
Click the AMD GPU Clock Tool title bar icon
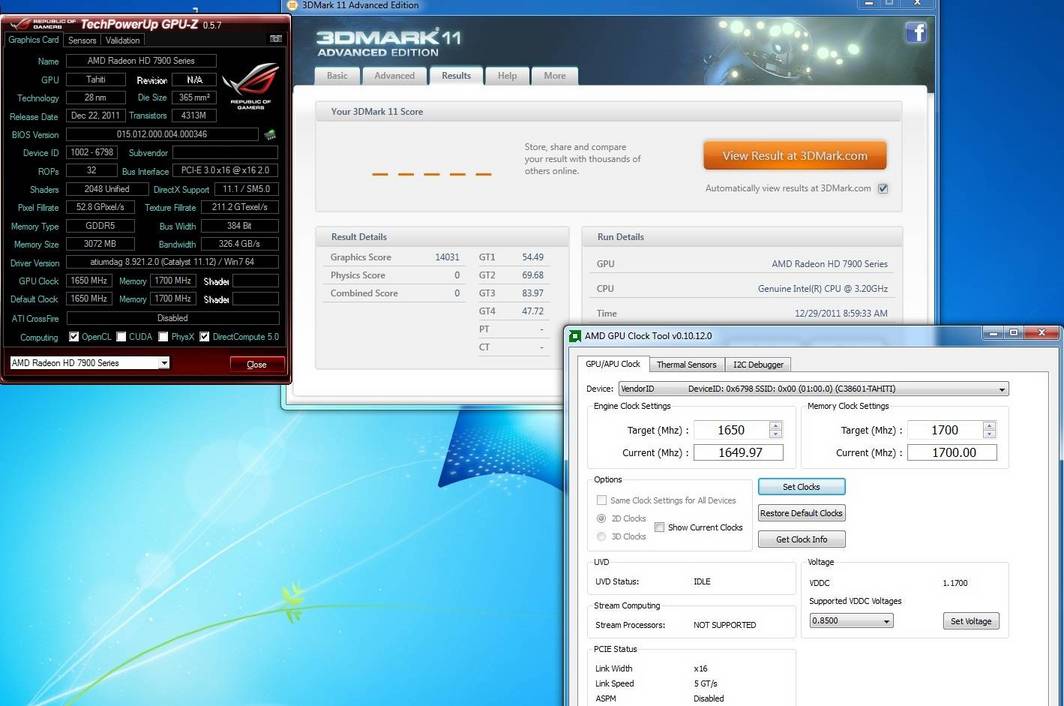pos(575,333)
